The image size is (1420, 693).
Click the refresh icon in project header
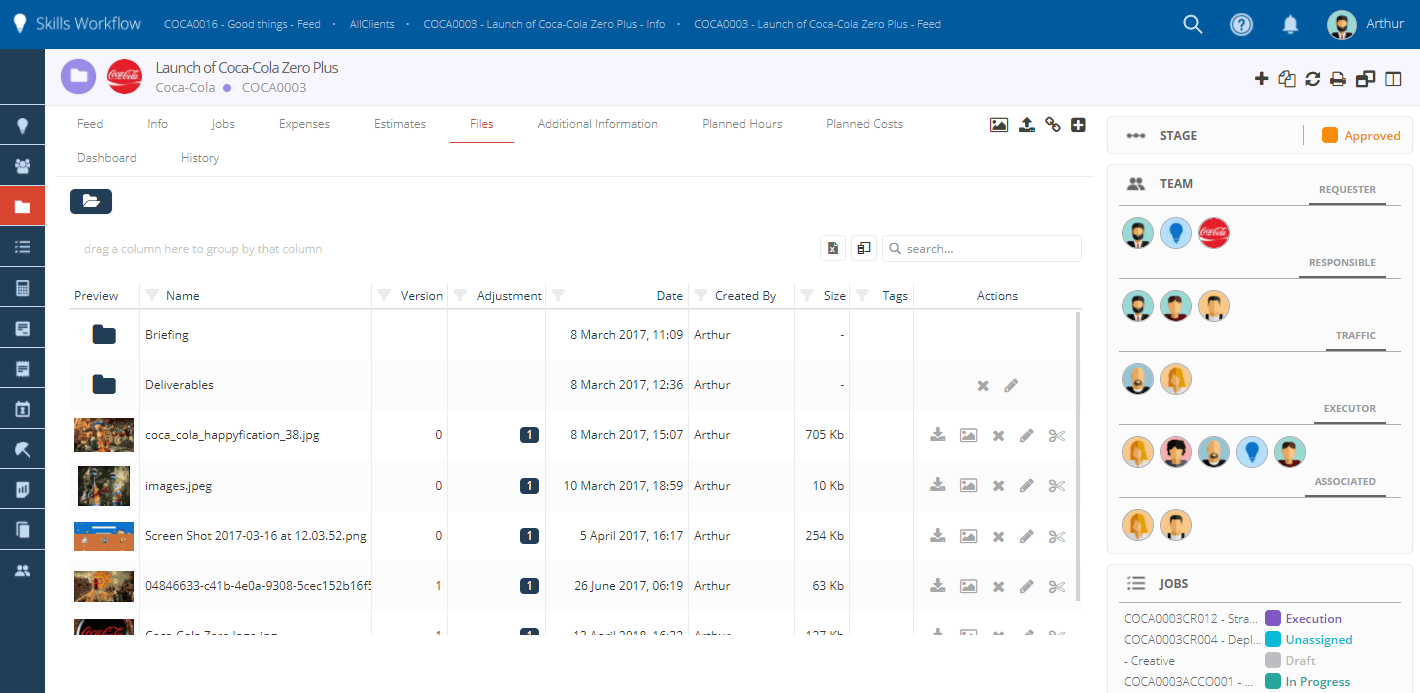(x=1313, y=79)
